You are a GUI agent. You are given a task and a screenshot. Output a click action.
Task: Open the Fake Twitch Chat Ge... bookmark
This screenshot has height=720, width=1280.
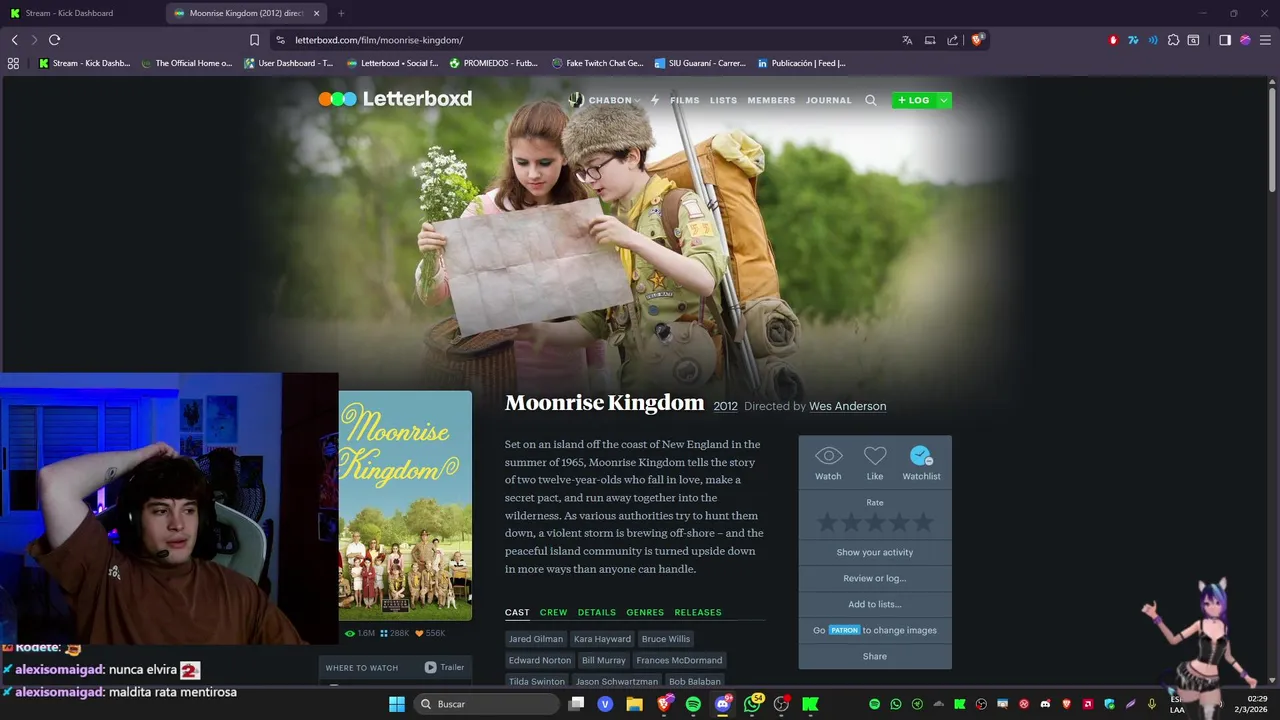pos(598,63)
